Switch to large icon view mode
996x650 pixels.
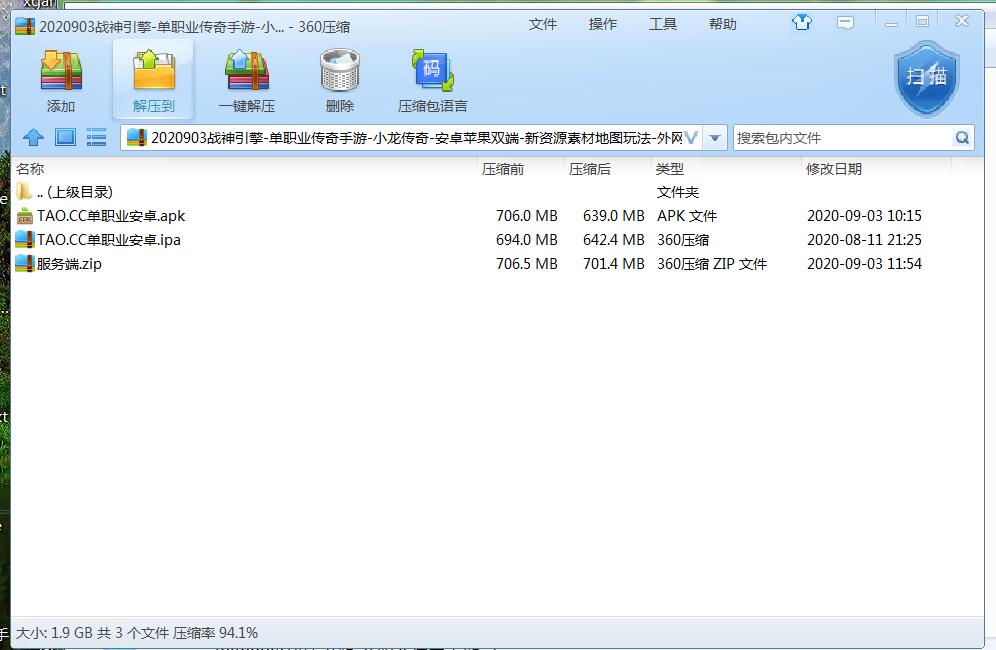click(x=65, y=138)
